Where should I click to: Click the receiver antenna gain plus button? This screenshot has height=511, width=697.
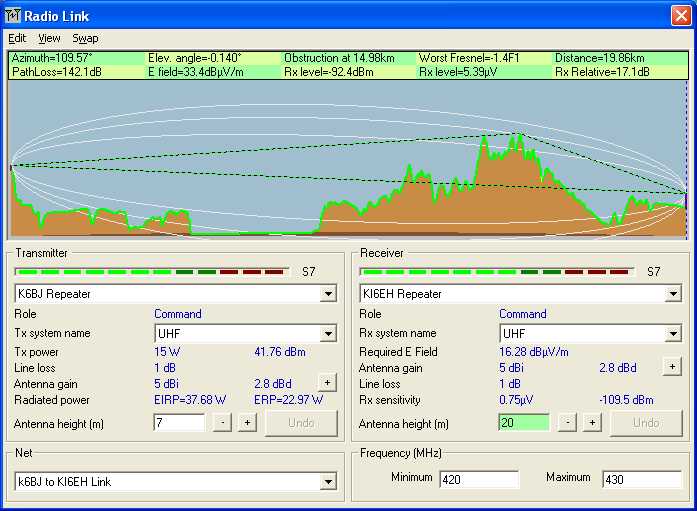click(x=673, y=367)
